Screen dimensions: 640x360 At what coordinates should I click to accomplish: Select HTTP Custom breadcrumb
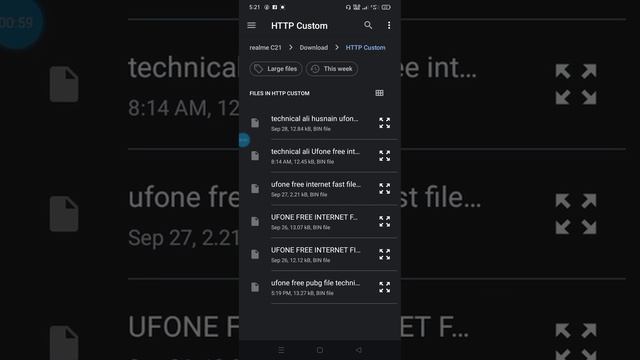coord(365,47)
